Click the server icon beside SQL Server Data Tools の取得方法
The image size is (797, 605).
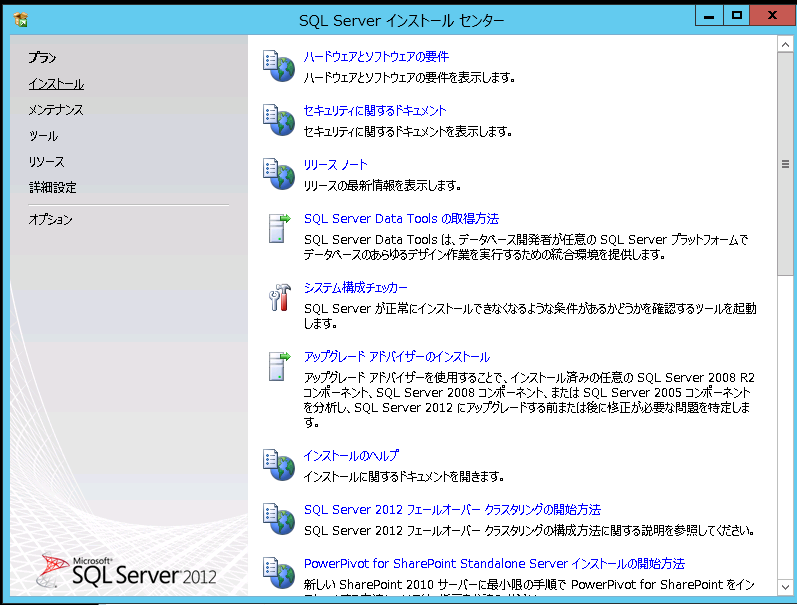click(x=279, y=228)
